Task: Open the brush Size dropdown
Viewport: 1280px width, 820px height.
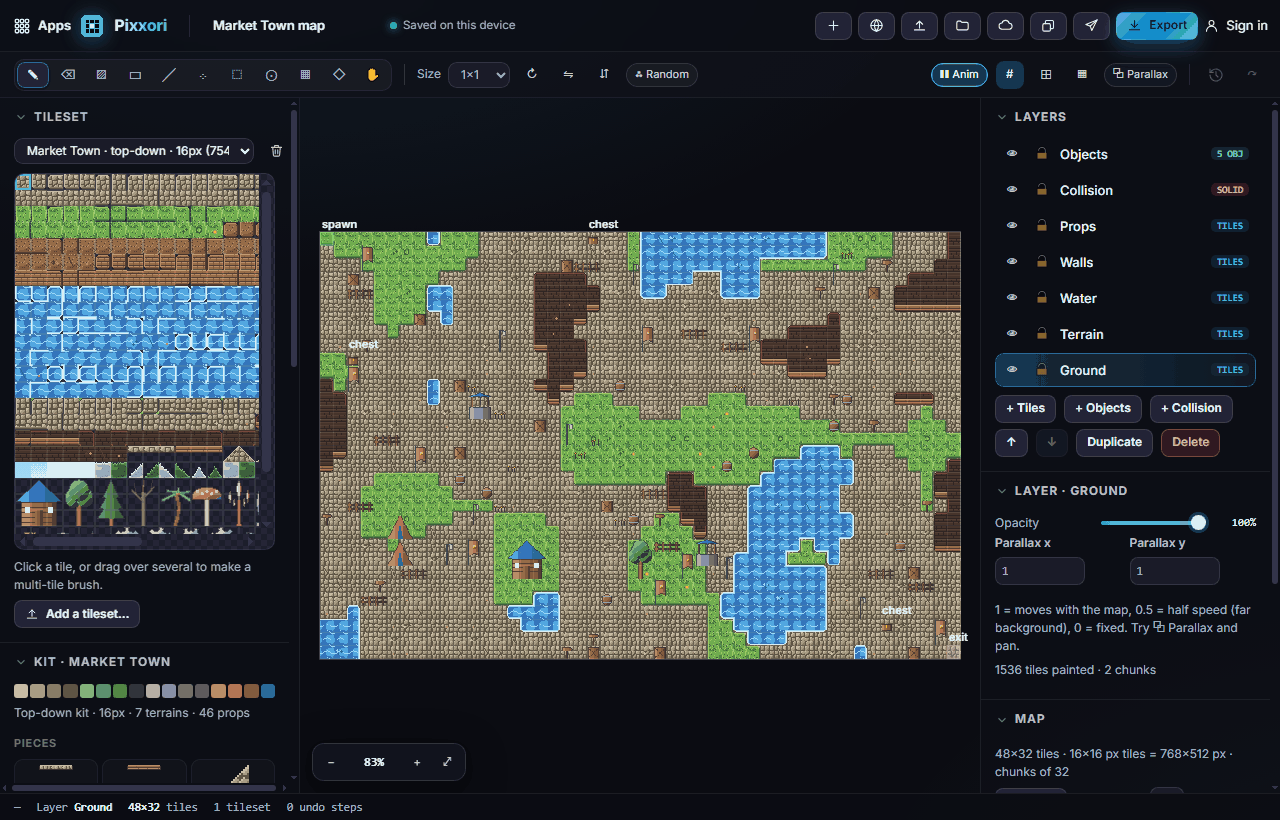Action: pos(479,74)
